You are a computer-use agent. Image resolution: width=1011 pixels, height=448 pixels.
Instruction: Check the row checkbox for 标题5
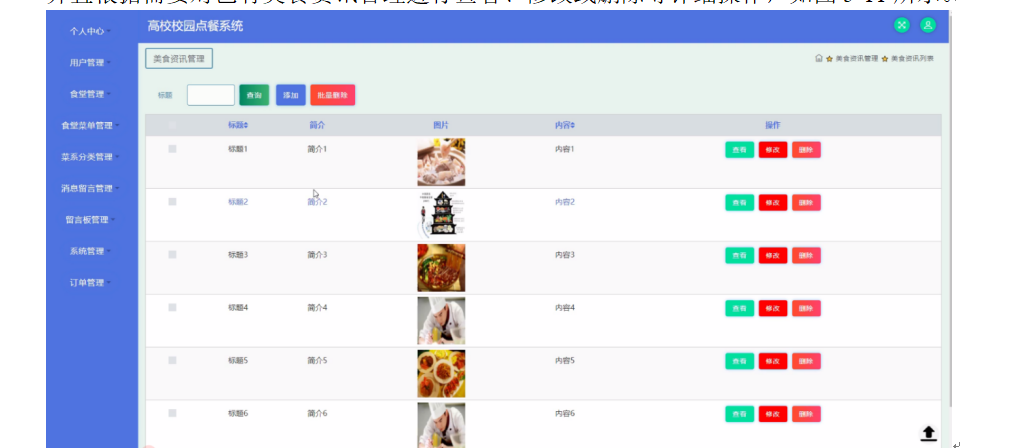point(172,360)
